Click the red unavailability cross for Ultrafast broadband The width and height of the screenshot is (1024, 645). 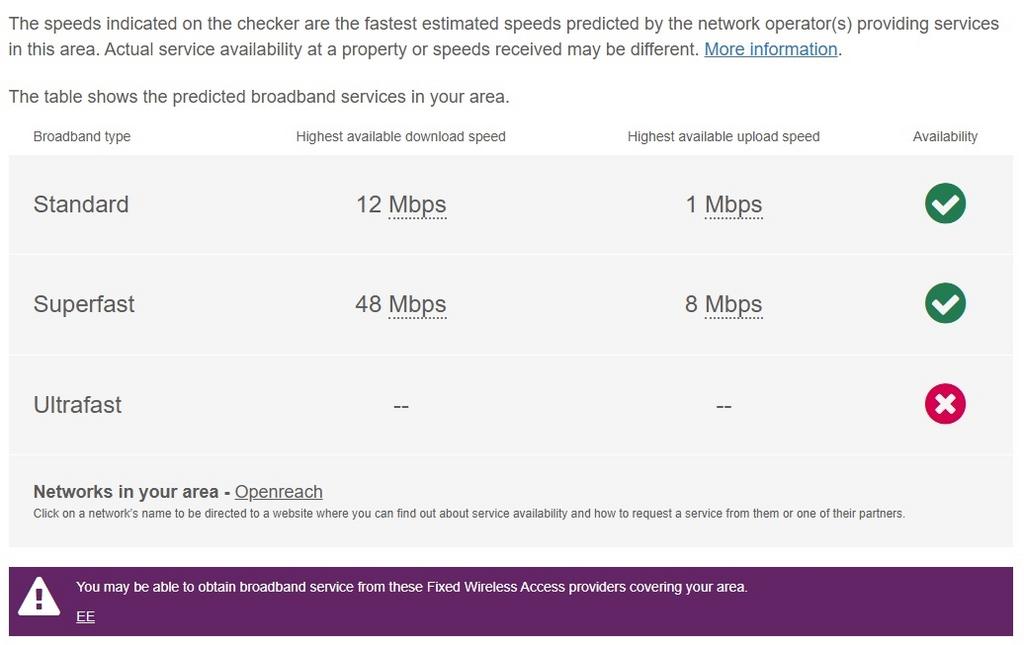(945, 404)
